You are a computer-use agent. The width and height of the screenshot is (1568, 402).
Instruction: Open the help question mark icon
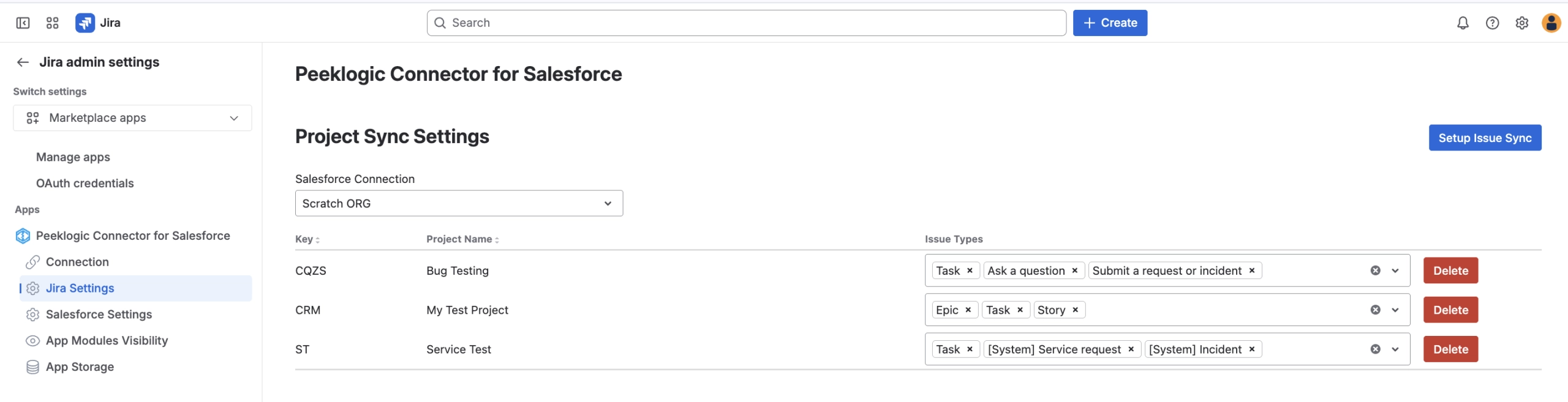(x=1493, y=23)
